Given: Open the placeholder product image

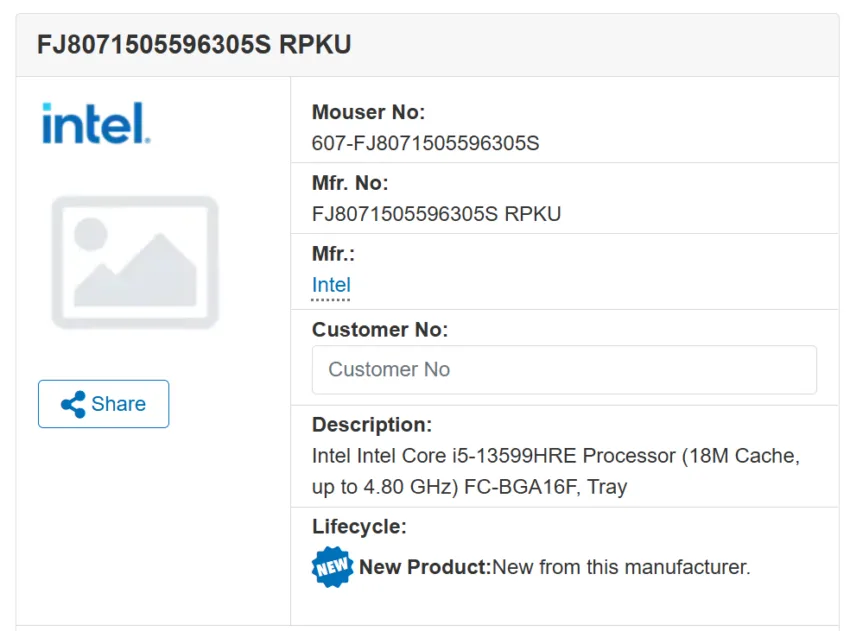Looking at the screenshot, I should pyautogui.click(x=135, y=262).
